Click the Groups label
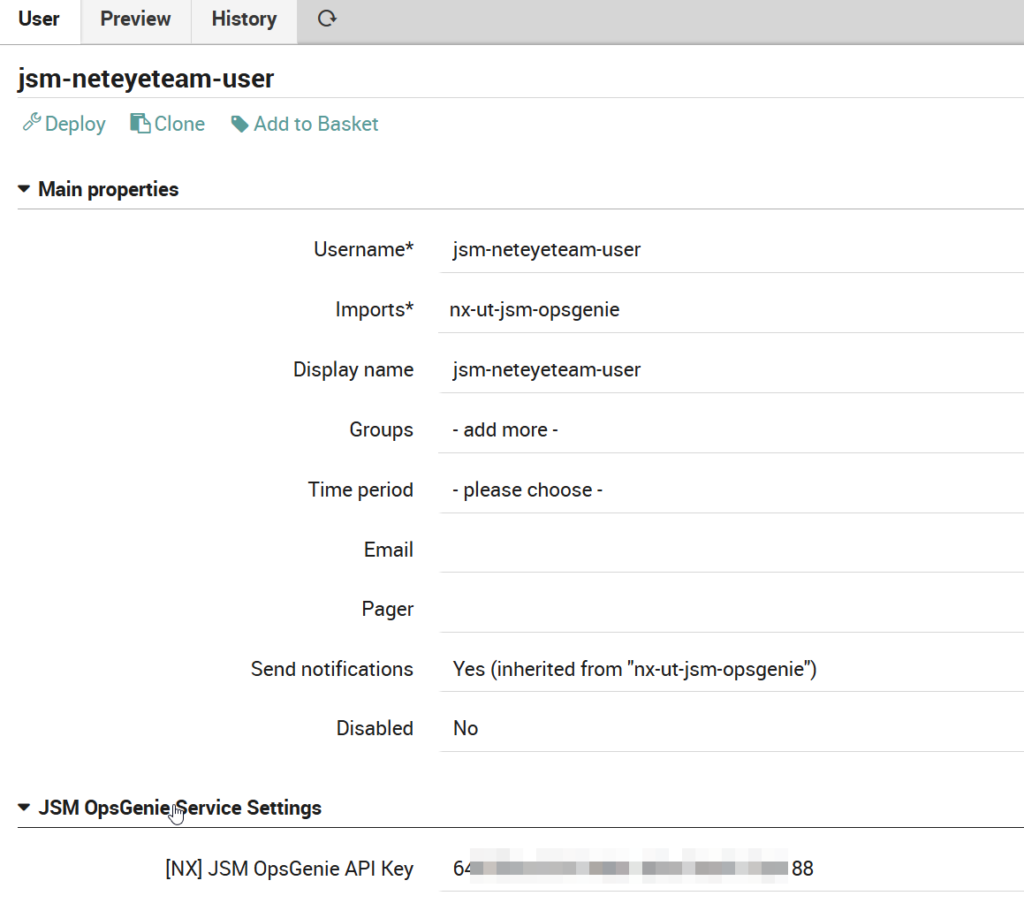Viewport: 1024px width, 911px height. (381, 430)
